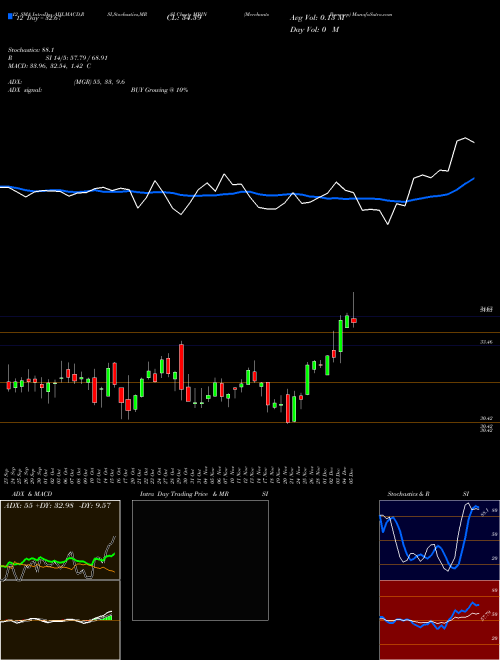This screenshot has height=660, width=500.
Task: Click the last red candlestick with long wick
Action: [x=354, y=320]
